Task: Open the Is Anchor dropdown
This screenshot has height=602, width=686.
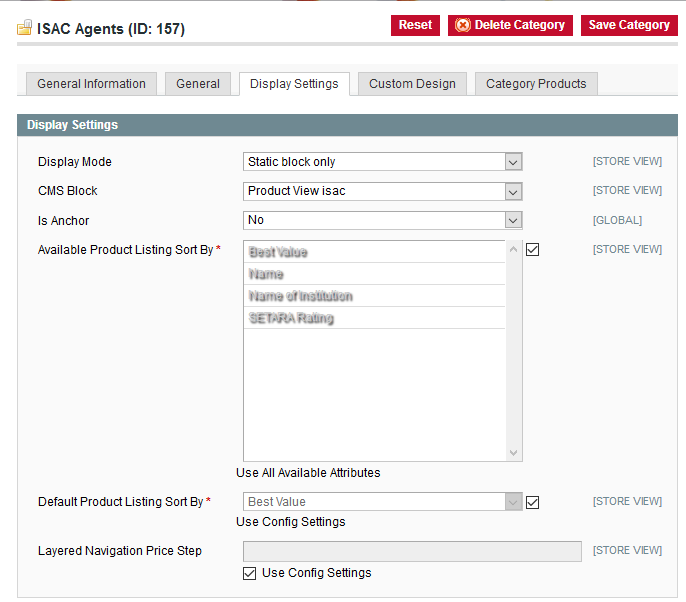Action: 383,220
